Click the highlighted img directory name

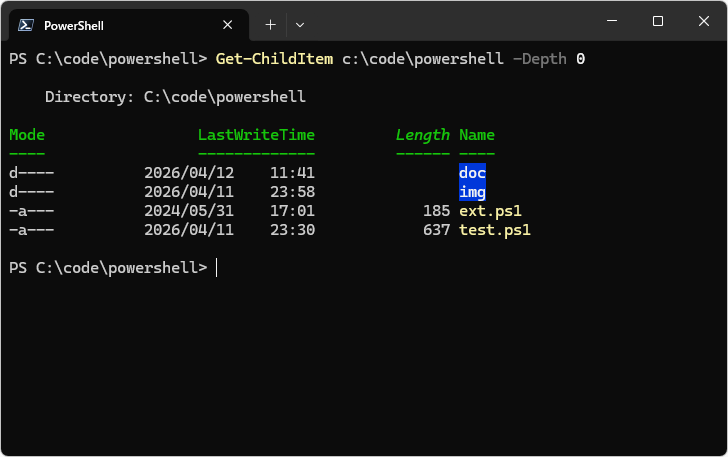472,192
